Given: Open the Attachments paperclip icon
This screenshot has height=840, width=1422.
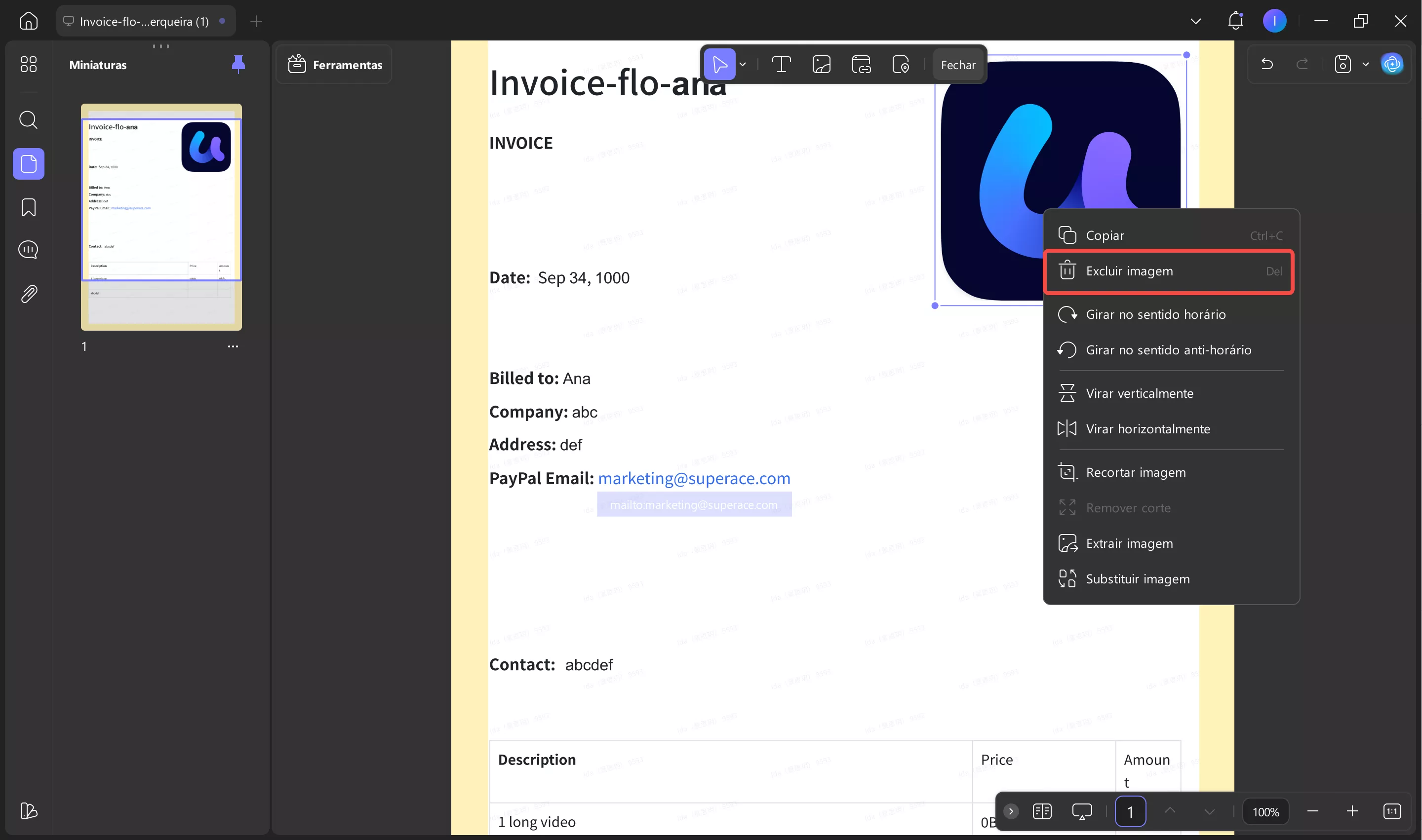Looking at the screenshot, I should [28, 294].
